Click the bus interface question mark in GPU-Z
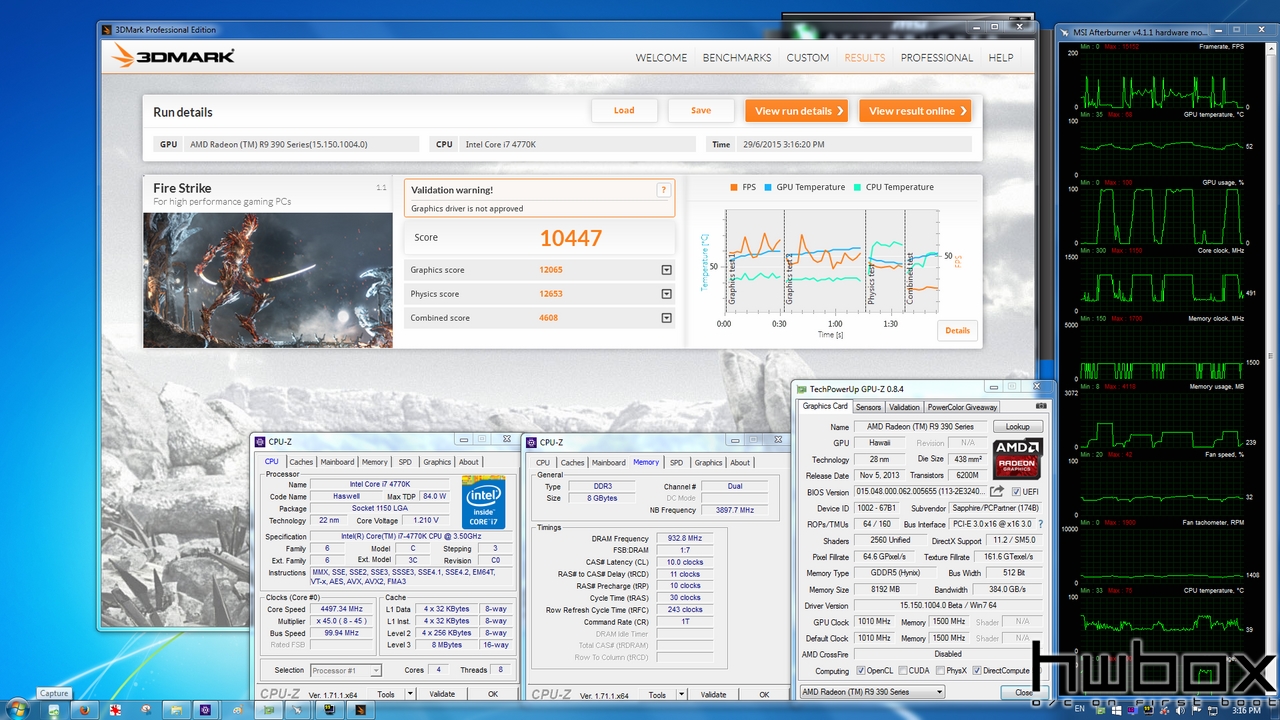 click(x=1040, y=524)
